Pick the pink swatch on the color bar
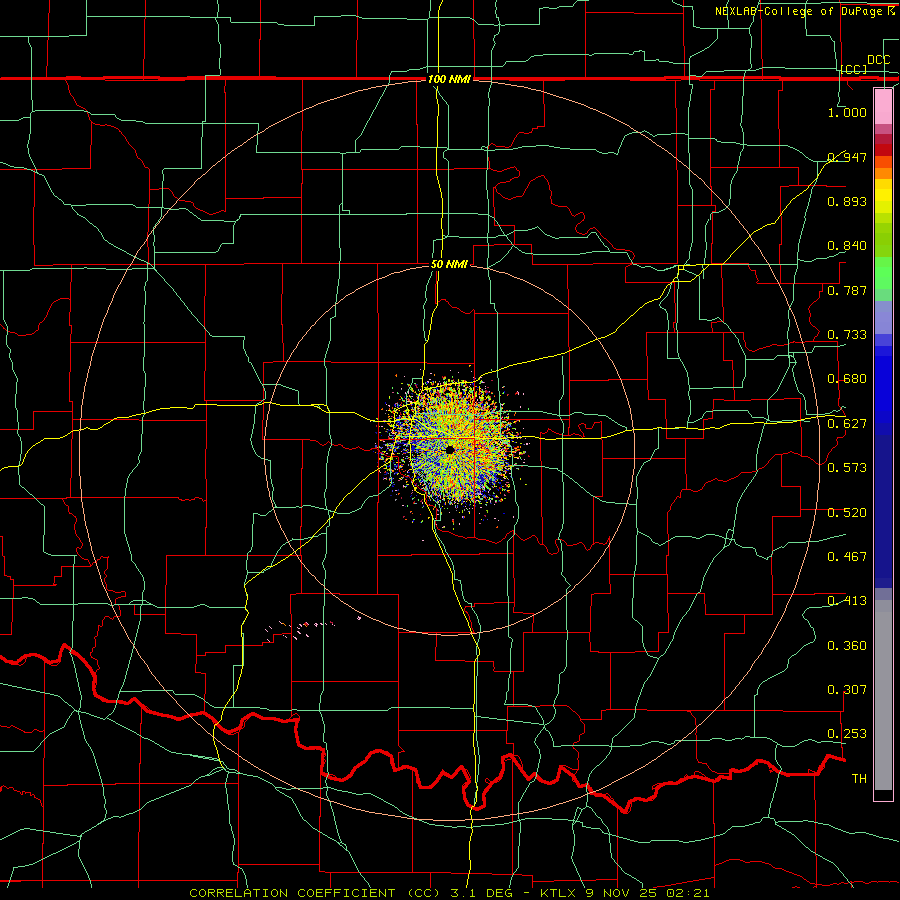Screen dimensions: 900x900 pos(883,106)
